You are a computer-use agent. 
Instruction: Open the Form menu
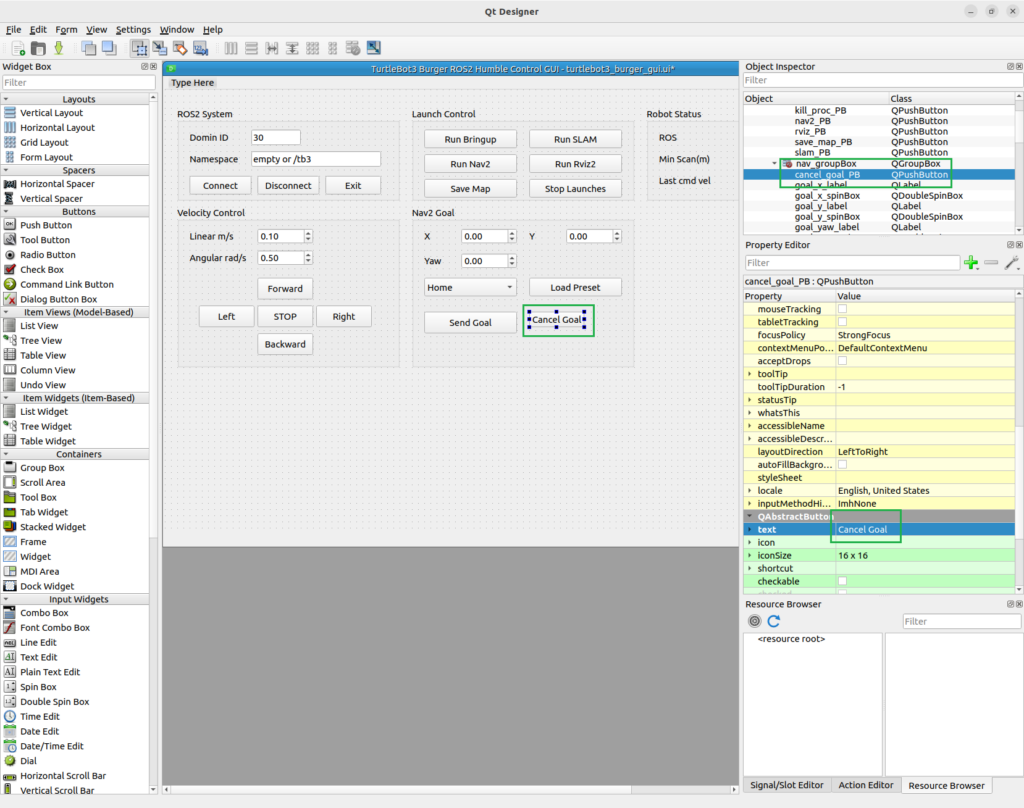click(66, 29)
